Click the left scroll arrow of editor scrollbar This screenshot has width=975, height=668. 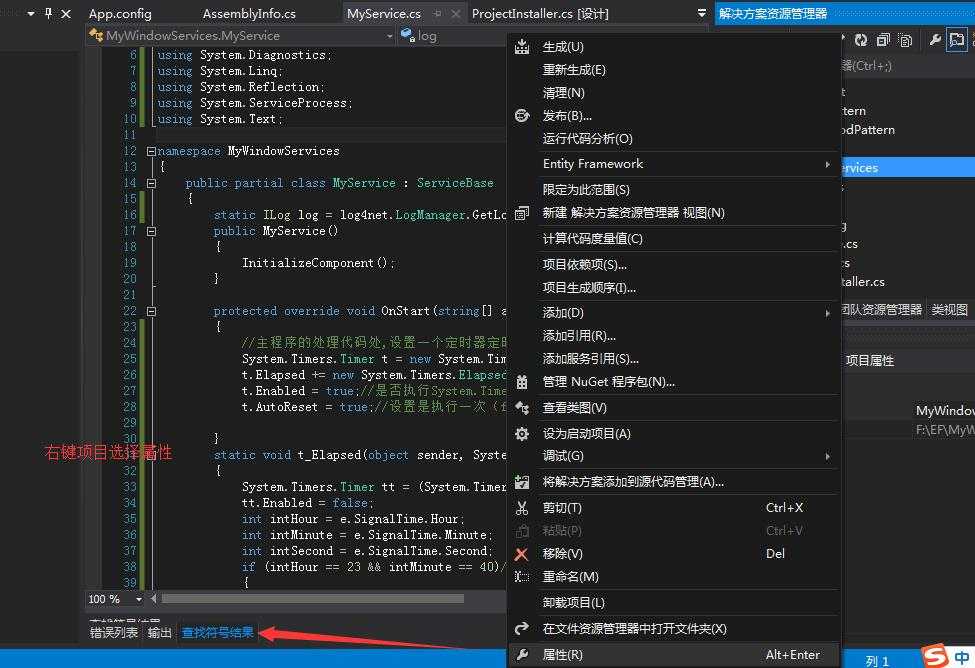[154, 599]
